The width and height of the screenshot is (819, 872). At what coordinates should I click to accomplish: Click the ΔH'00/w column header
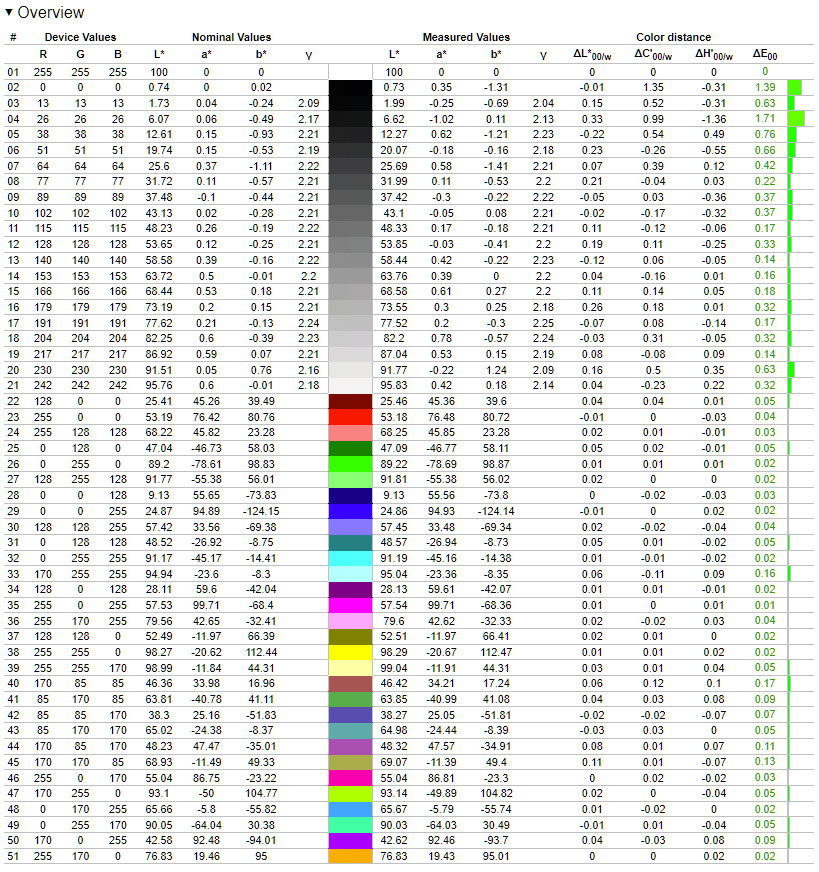point(713,54)
